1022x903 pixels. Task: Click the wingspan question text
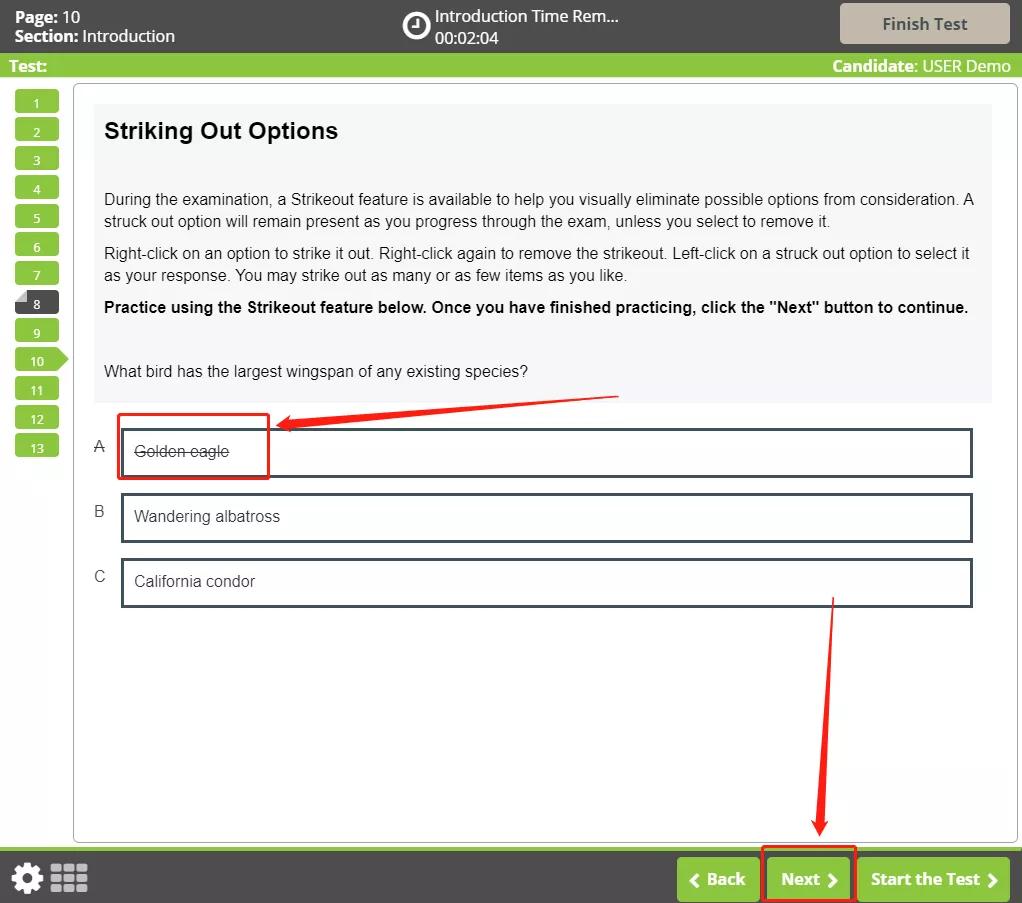point(315,372)
